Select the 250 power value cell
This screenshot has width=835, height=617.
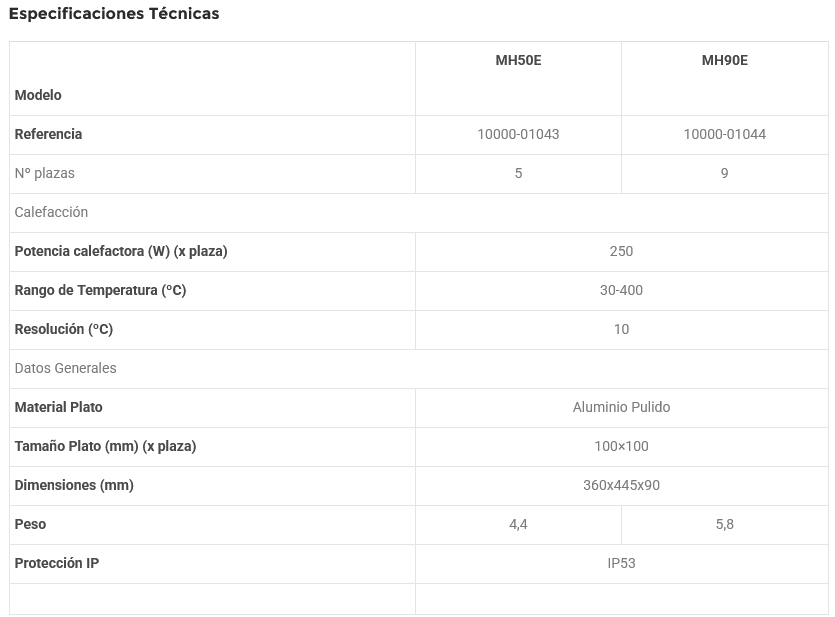click(621, 251)
